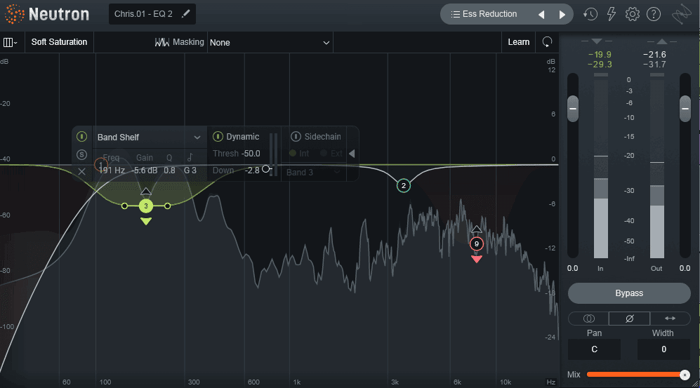The image size is (700, 388).
Task: Click the 0.8 Q value
Action: (169, 170)
